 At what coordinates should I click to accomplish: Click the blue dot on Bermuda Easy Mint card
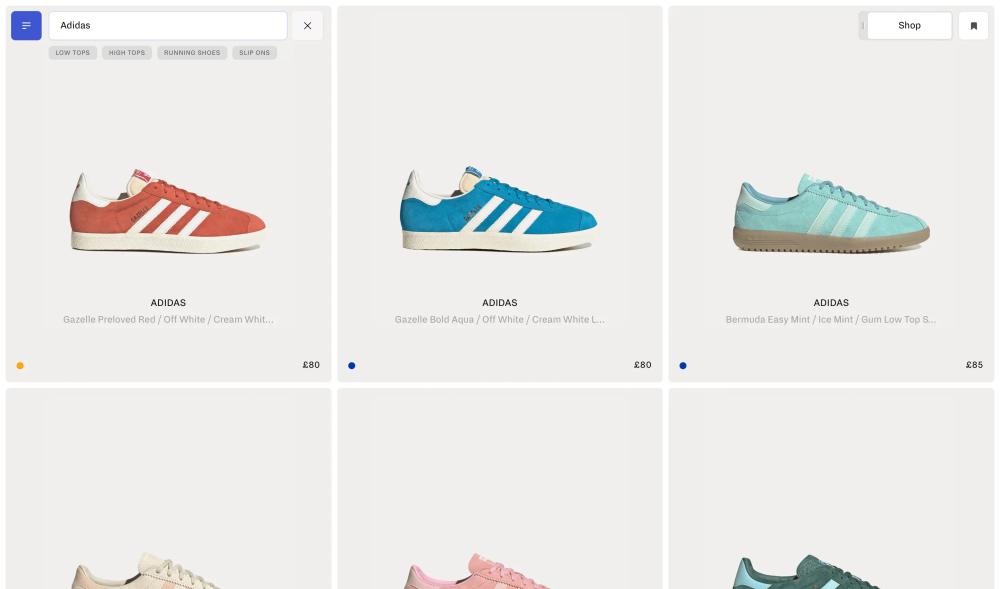[x=683, y=365]
